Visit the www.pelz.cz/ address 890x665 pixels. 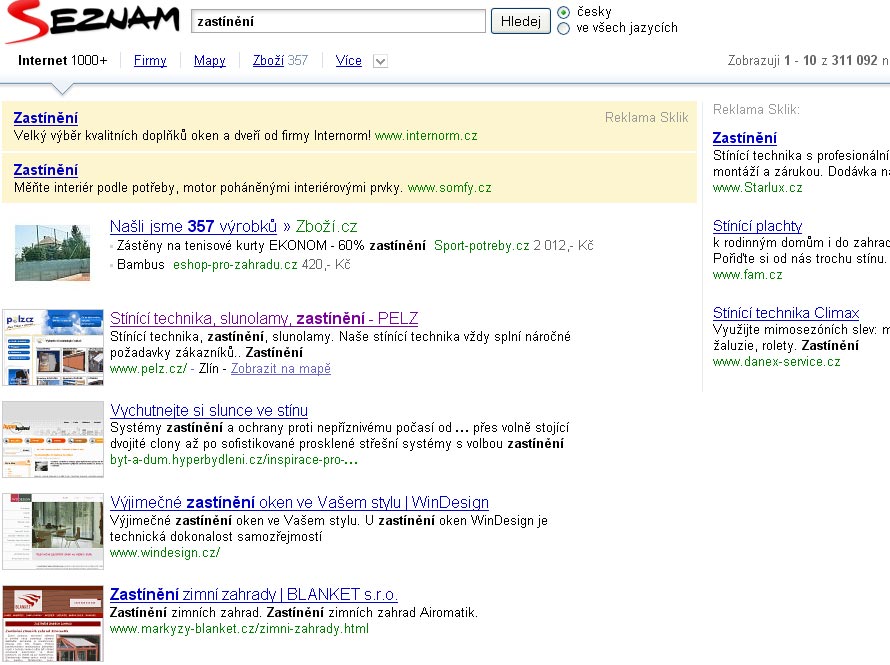[x=148, y=369]
